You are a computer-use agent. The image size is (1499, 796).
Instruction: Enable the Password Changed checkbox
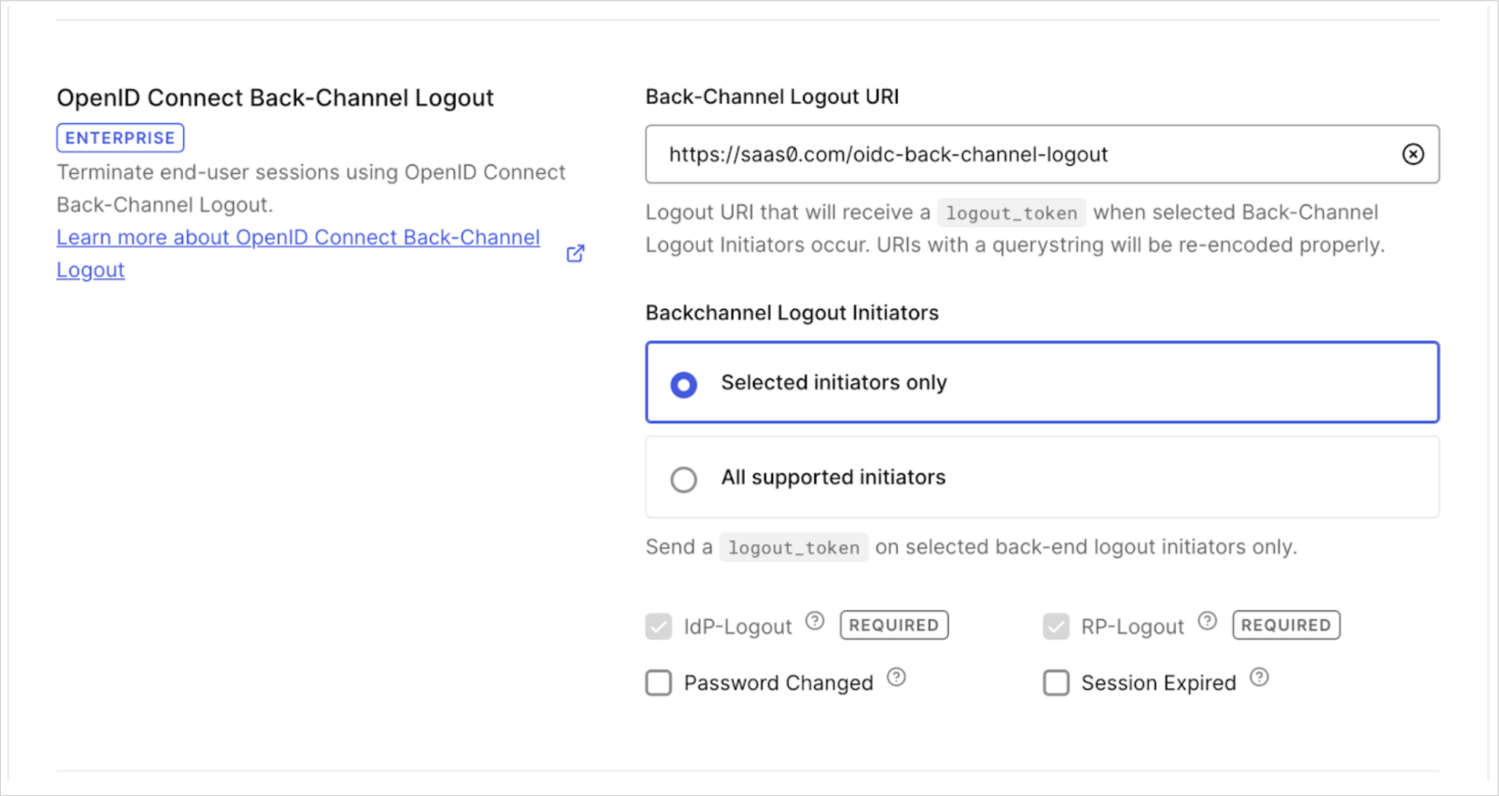pos(658,682)
